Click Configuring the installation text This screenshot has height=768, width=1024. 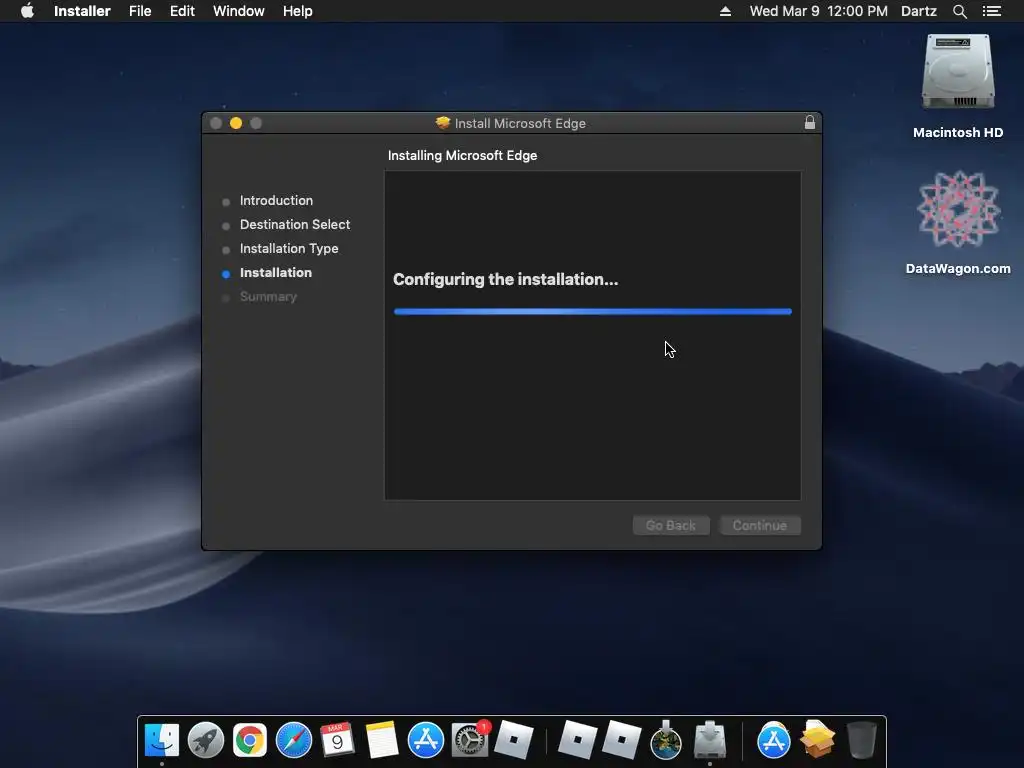(x=505, y=280)
